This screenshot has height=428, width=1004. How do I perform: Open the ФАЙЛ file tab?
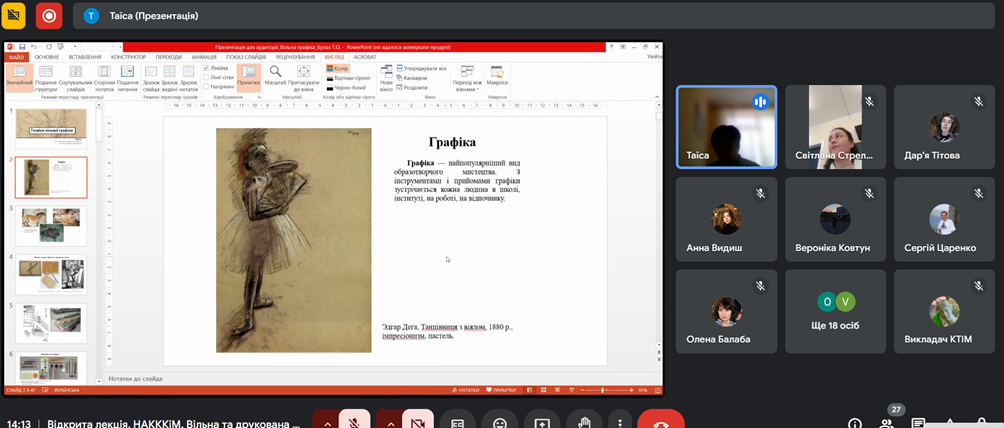click(16, 57)
